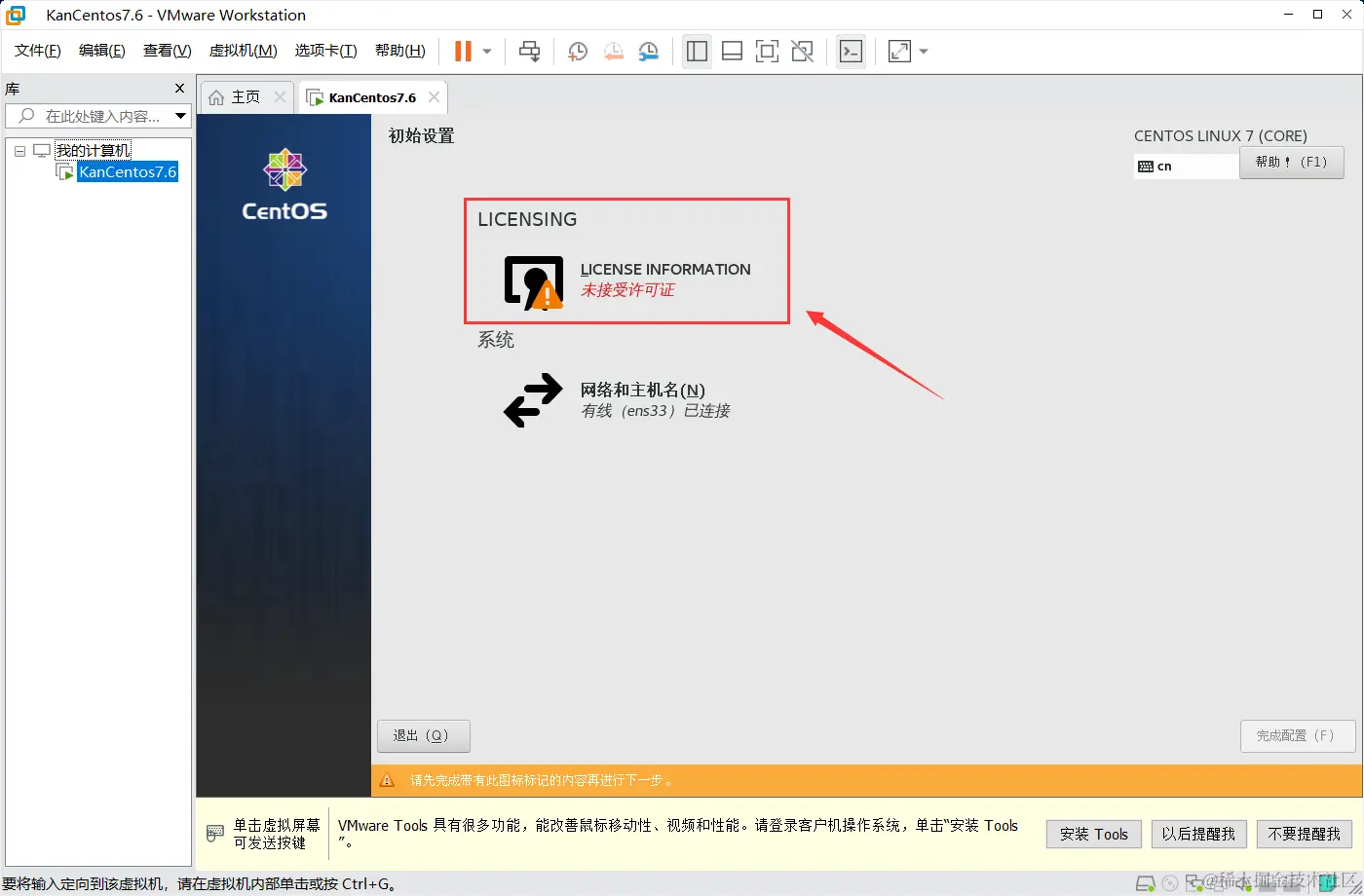Open the library search filter dropdown
The height and width of the screenshot is (896, 1364).
[180, 115]
